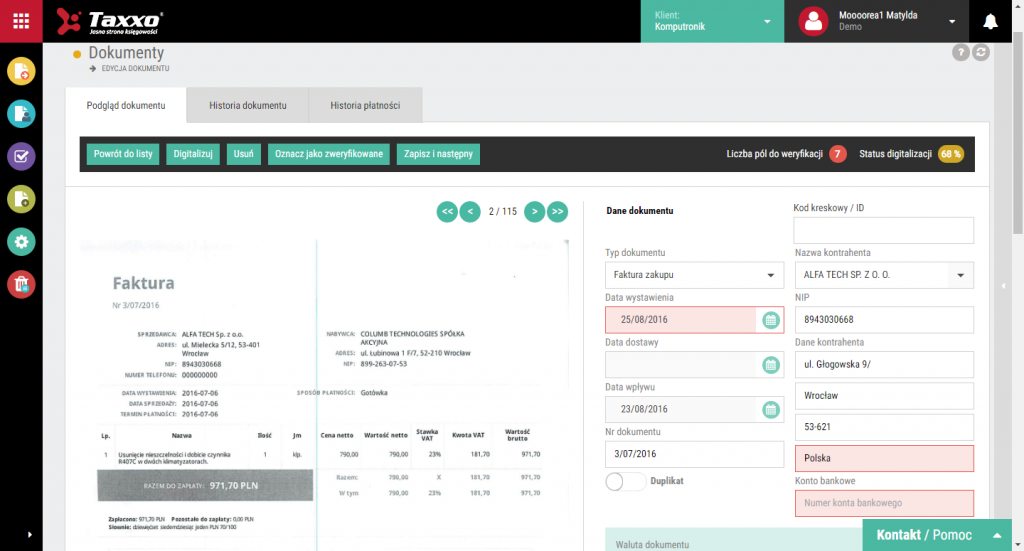Image resolution: width=1024 pixels, height=551 pixels.
Task: Click the Kod kreskowy / ID field
Action: click(x=884, y=230)
